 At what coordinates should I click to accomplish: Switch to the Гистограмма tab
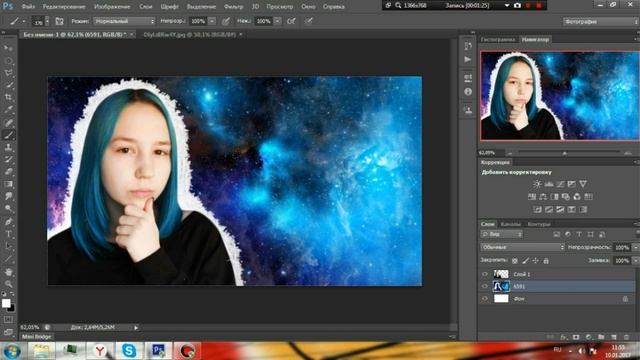[498, 40]
